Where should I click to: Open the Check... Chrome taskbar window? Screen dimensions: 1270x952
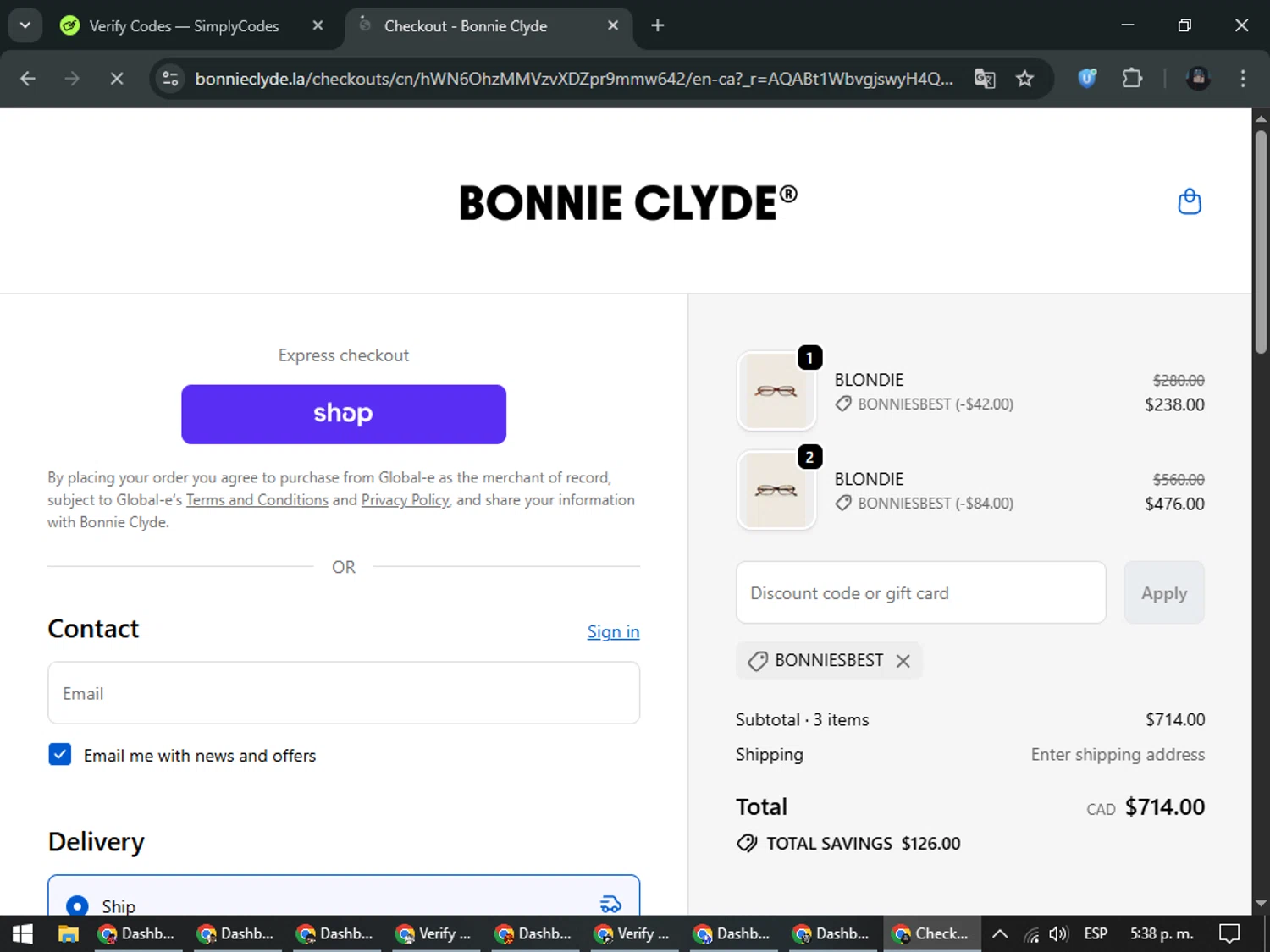(x=932, y=933)
